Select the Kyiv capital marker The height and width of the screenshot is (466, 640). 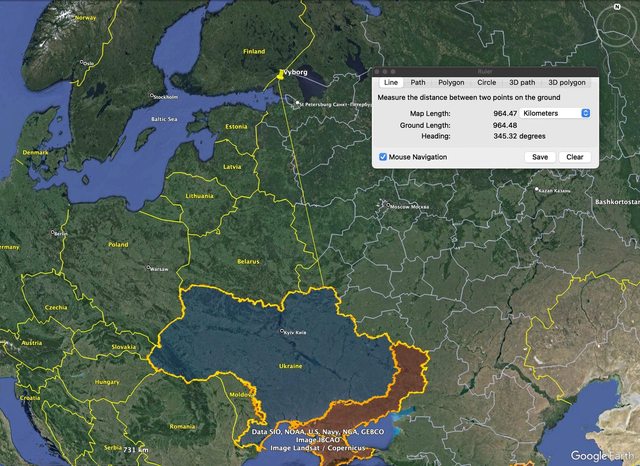[281, 330]
